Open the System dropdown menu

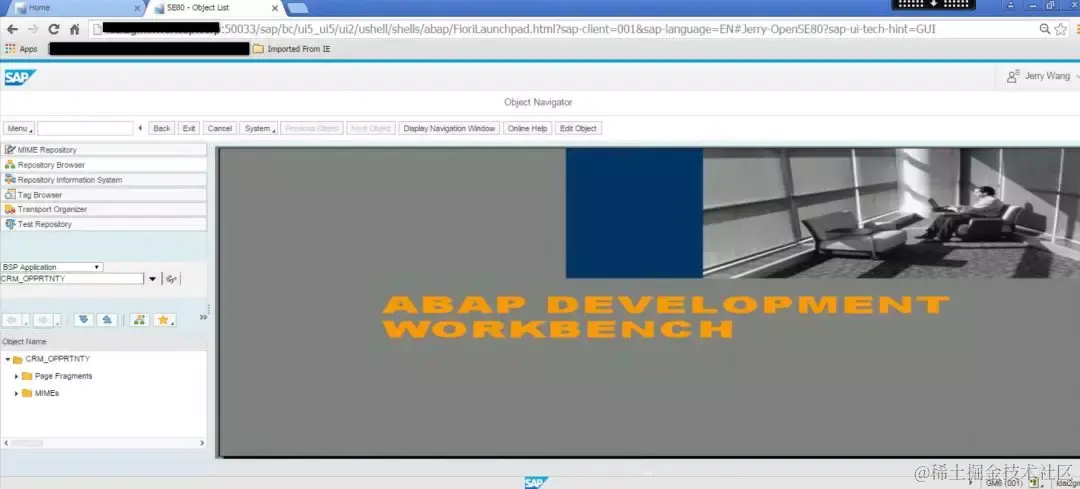coord(258,128)
